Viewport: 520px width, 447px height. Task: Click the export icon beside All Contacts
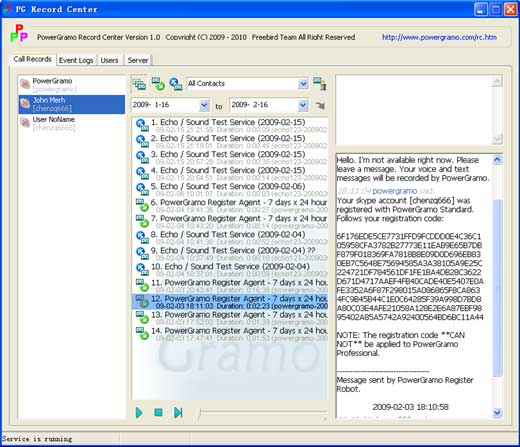[319, 84]
